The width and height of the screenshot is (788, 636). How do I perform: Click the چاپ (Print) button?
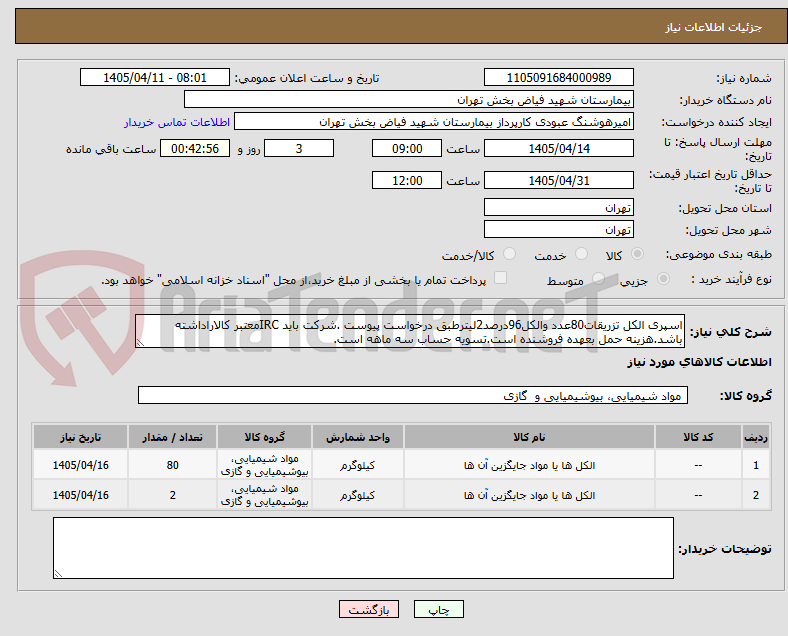coord(438,609)
